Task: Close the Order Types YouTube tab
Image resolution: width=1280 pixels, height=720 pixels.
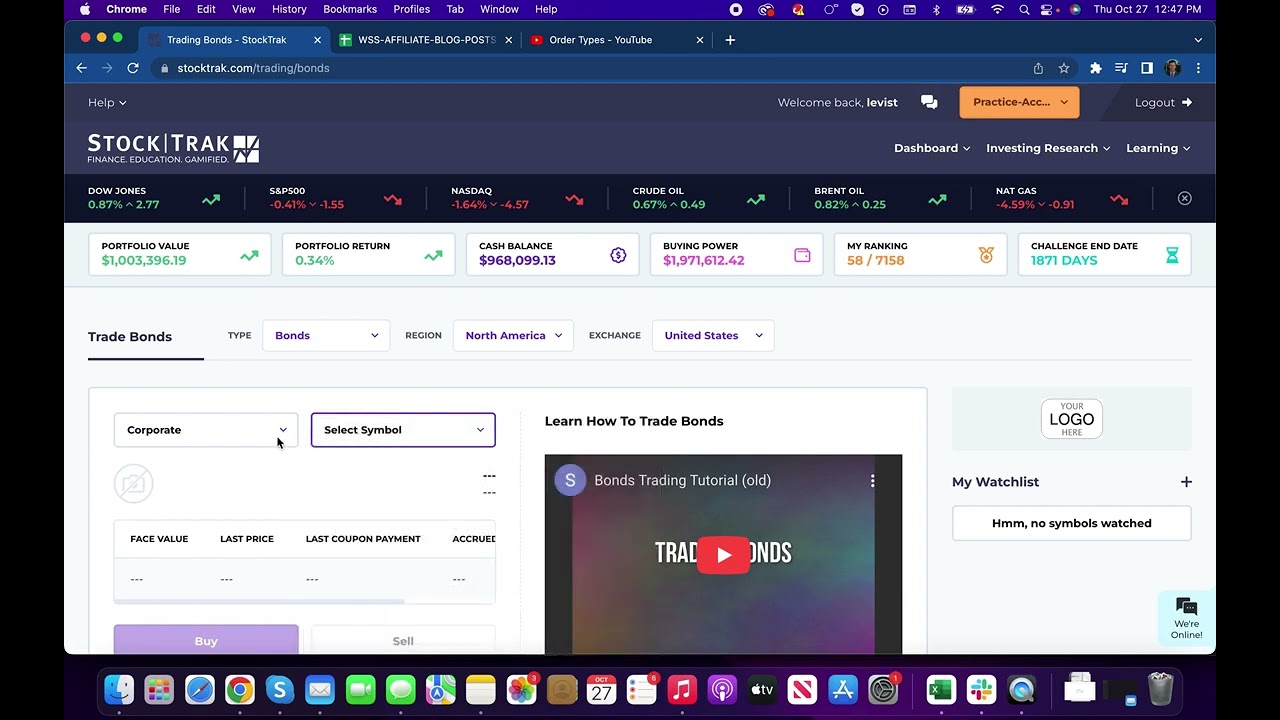Action: (x=700, y=40)
